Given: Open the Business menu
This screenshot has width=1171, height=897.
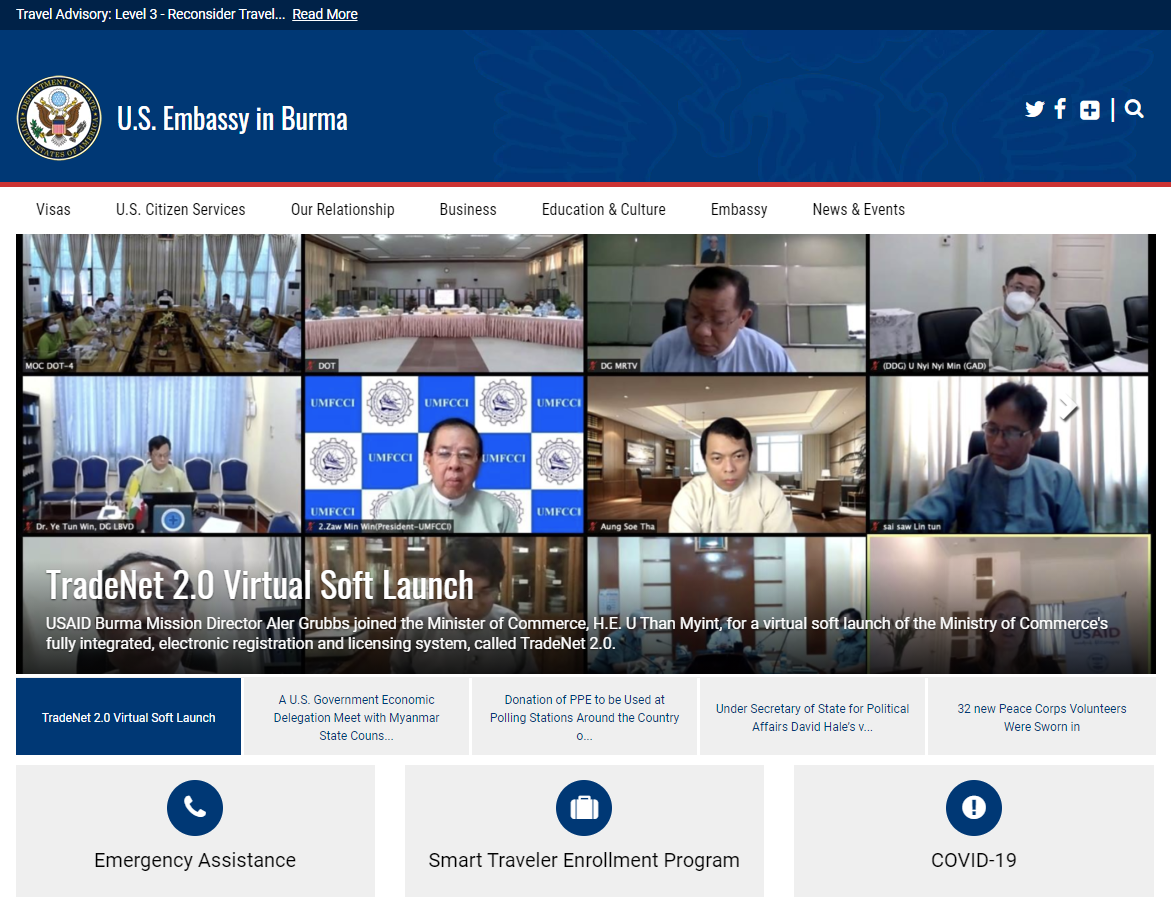Looking at the screenshot, I should point(468,209).
